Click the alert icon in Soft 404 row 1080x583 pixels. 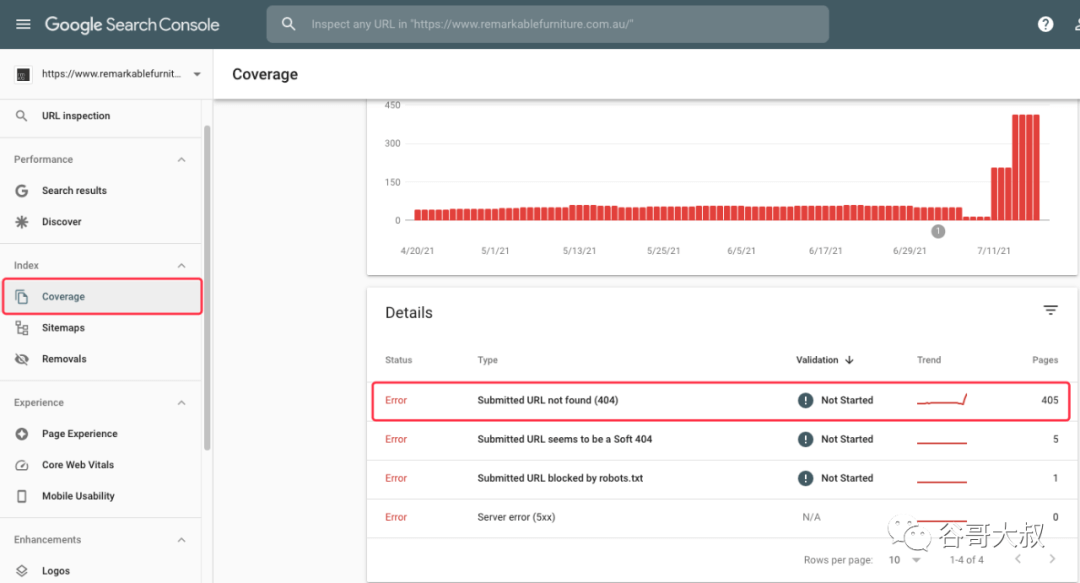coord(805,440)
